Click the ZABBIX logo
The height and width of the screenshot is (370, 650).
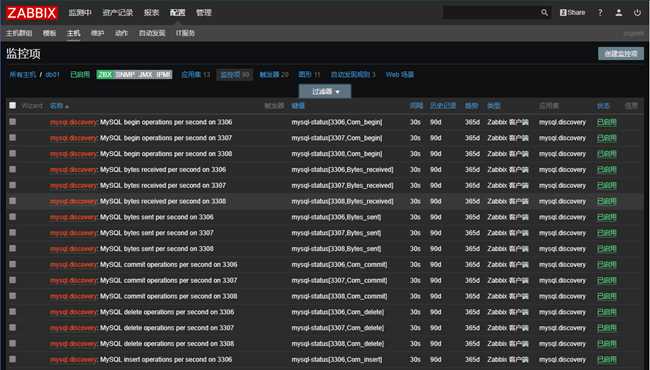point(32,13)
